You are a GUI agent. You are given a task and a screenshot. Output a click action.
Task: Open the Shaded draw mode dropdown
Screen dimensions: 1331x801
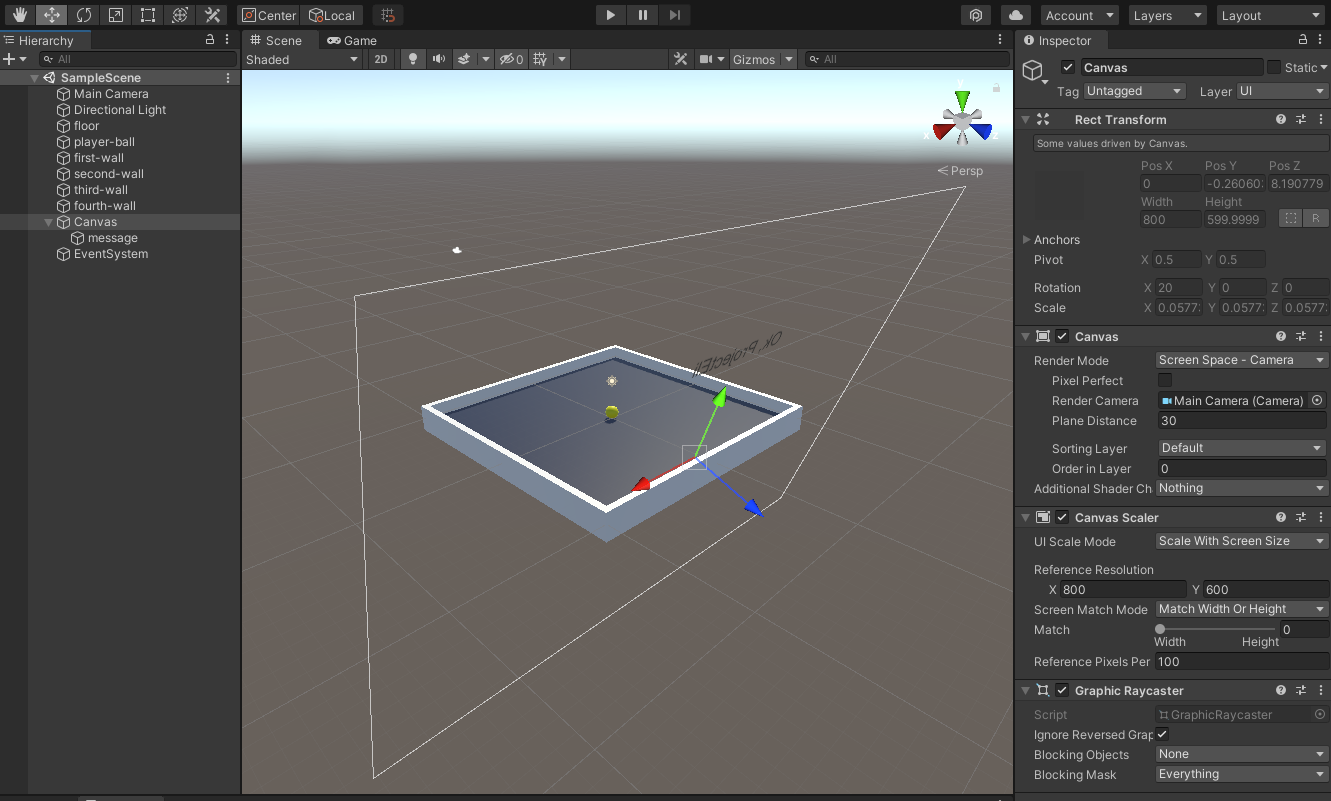click(301, 59)
